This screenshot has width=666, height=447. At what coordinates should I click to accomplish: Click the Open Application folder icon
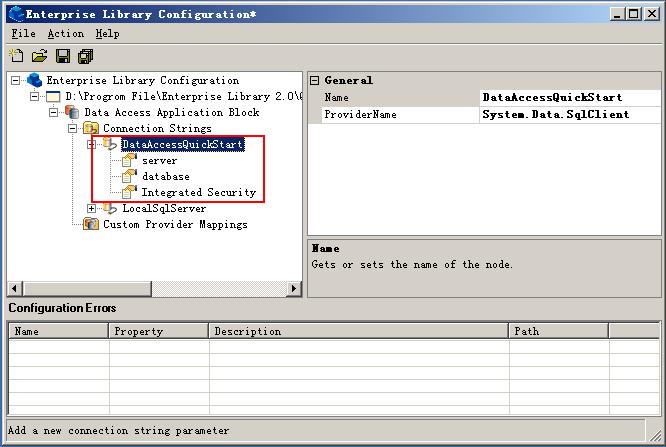pos(40,57)
